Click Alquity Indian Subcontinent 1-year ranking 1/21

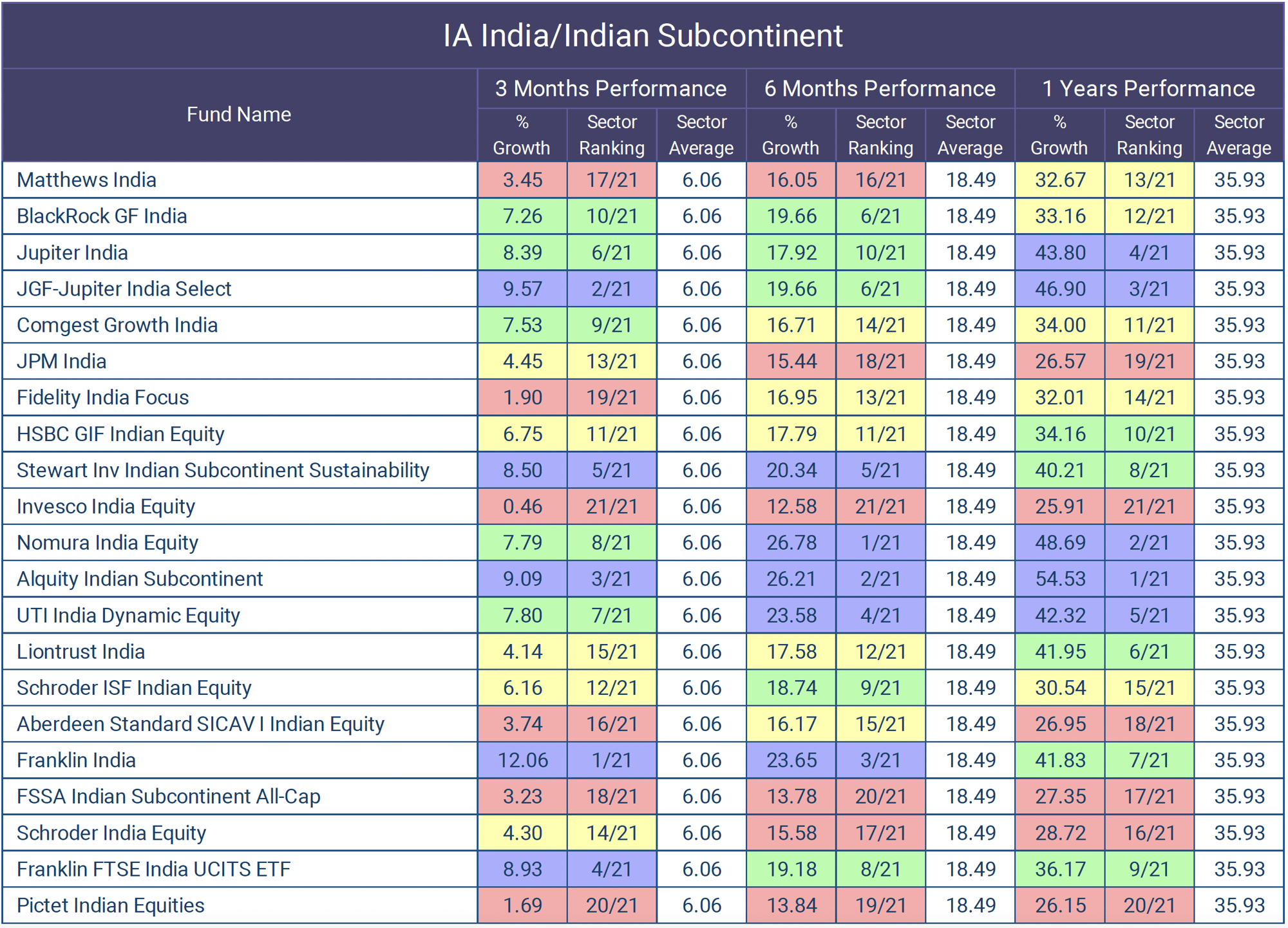(1150, 579)
